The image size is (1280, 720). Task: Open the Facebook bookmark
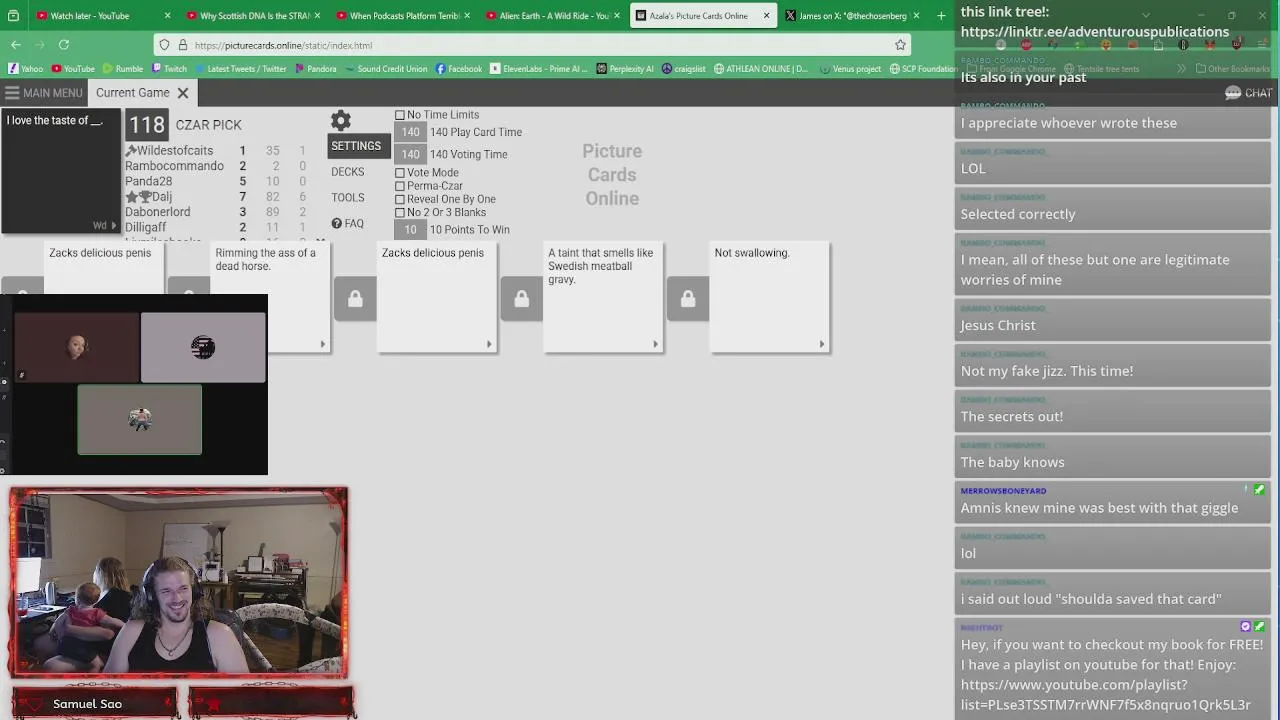tap(459, 69)
